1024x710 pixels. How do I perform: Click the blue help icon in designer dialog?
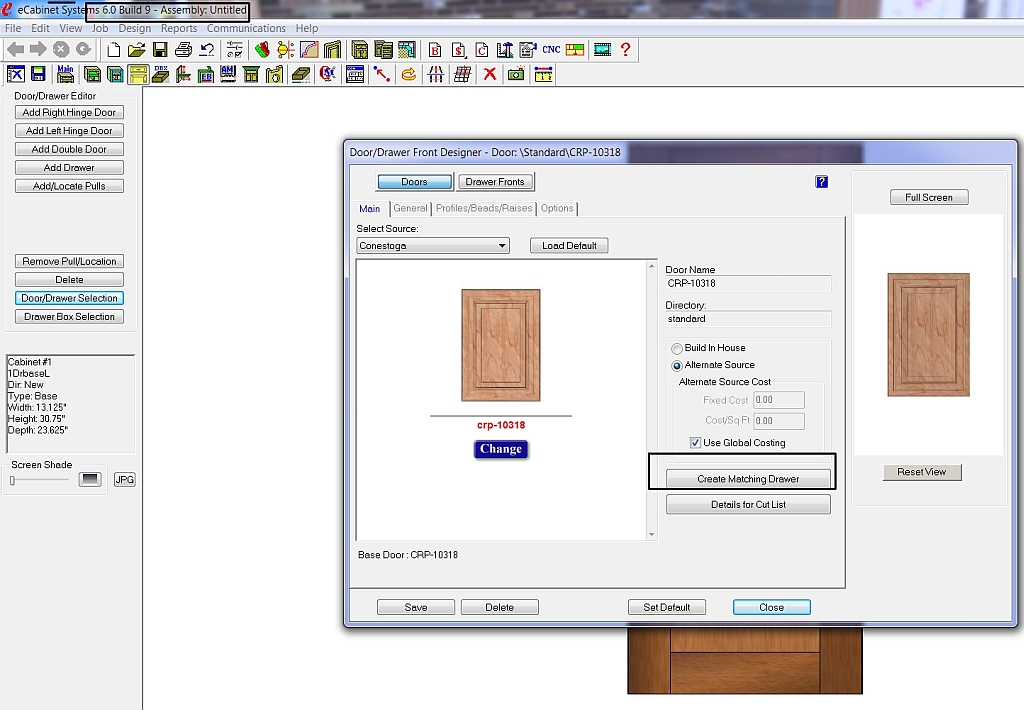(822, 182)
